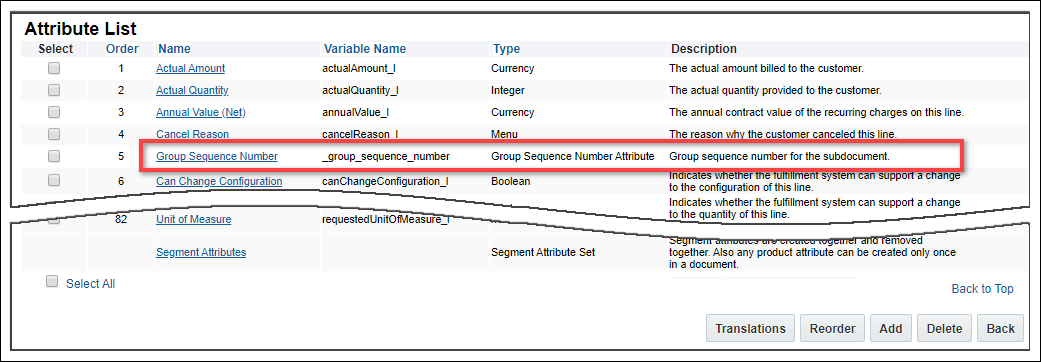
Task: Select the _group_sequence_number variable name cell
Action: [x=386, y=157]
